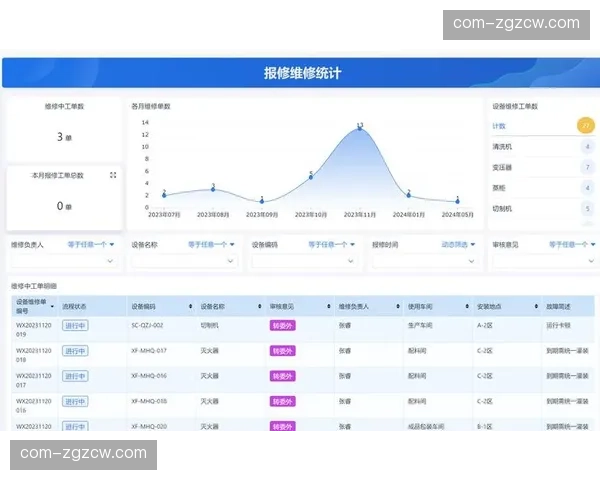Select the 2023年10月 data point on chart

click(x=311, y=177)
